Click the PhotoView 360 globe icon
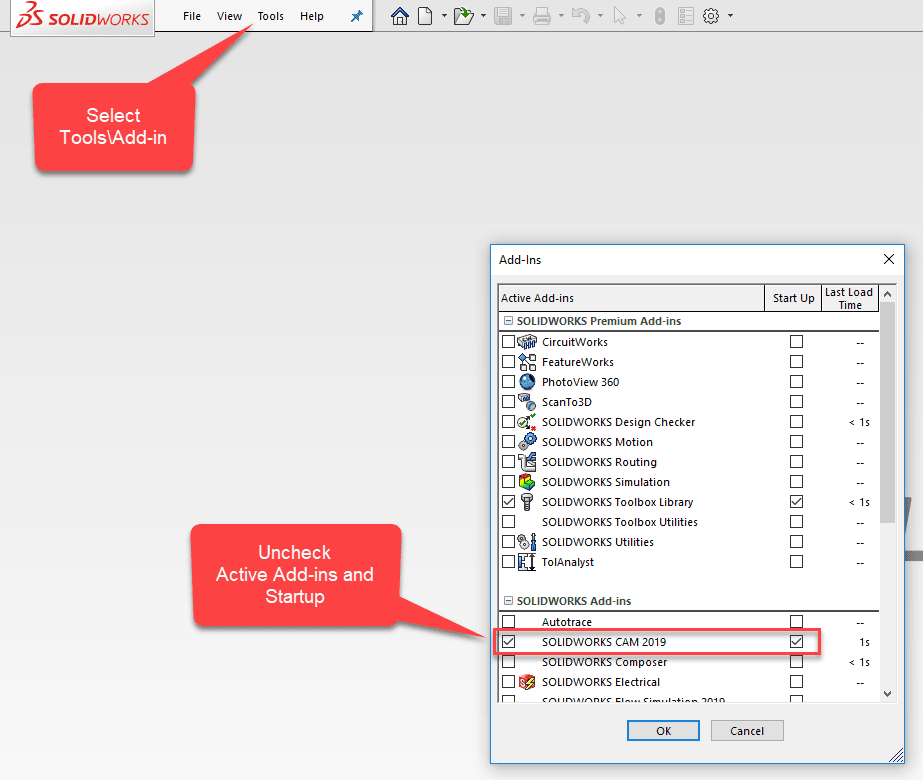This screenshot has width=923, height=780. 527,381
